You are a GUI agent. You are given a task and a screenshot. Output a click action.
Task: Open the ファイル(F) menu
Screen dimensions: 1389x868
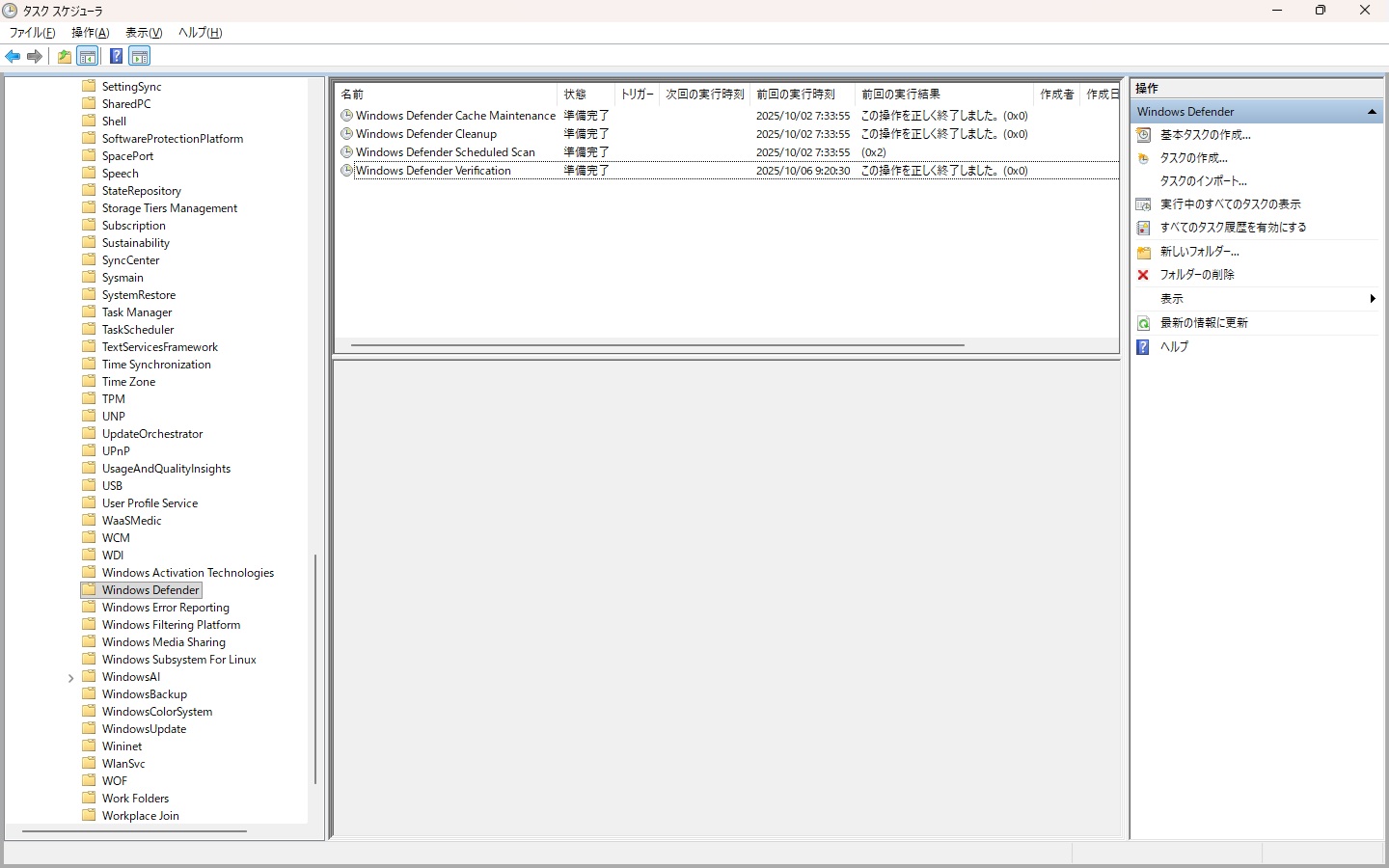[x=32, y=33]
